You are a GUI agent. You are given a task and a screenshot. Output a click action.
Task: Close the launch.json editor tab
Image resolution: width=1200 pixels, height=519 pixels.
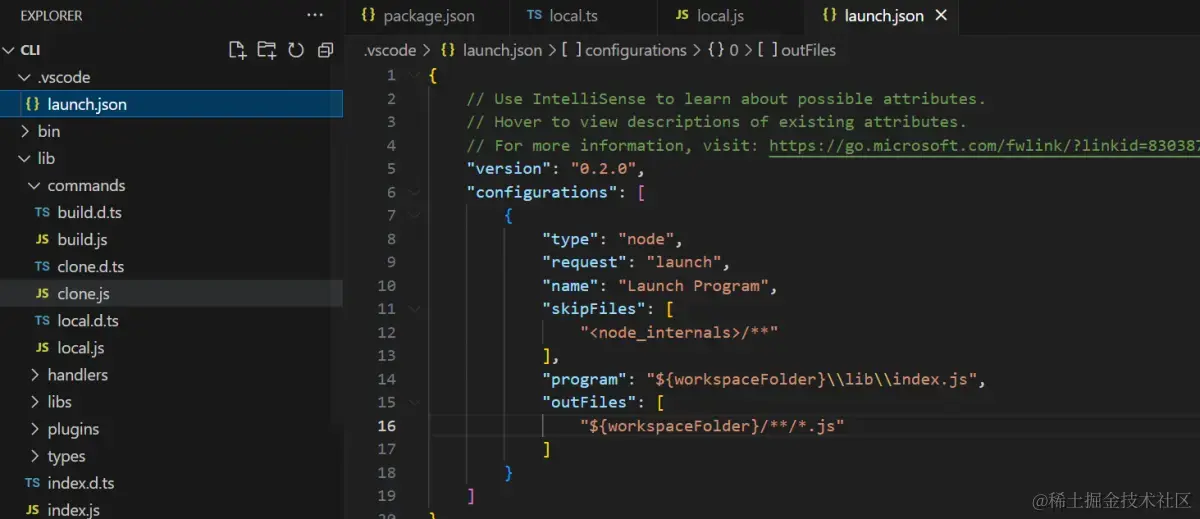coord(941,15)
